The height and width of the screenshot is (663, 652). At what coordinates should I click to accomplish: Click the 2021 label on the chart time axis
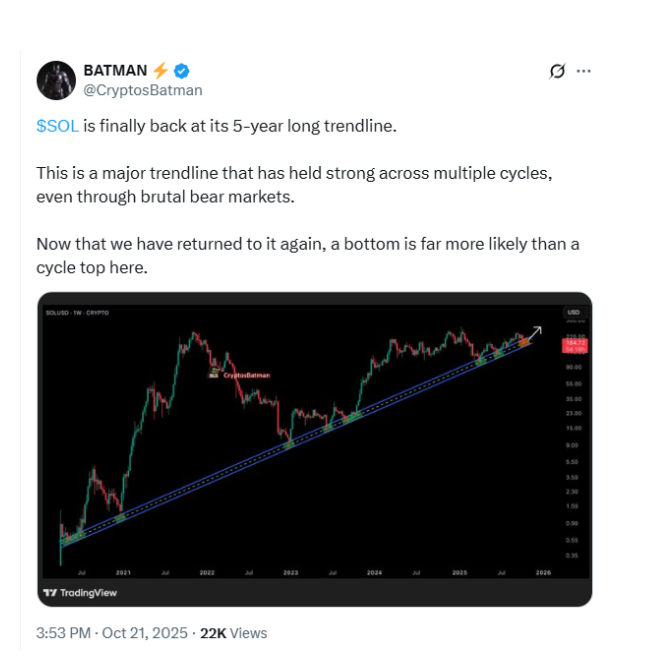click(x=123, y=573)
